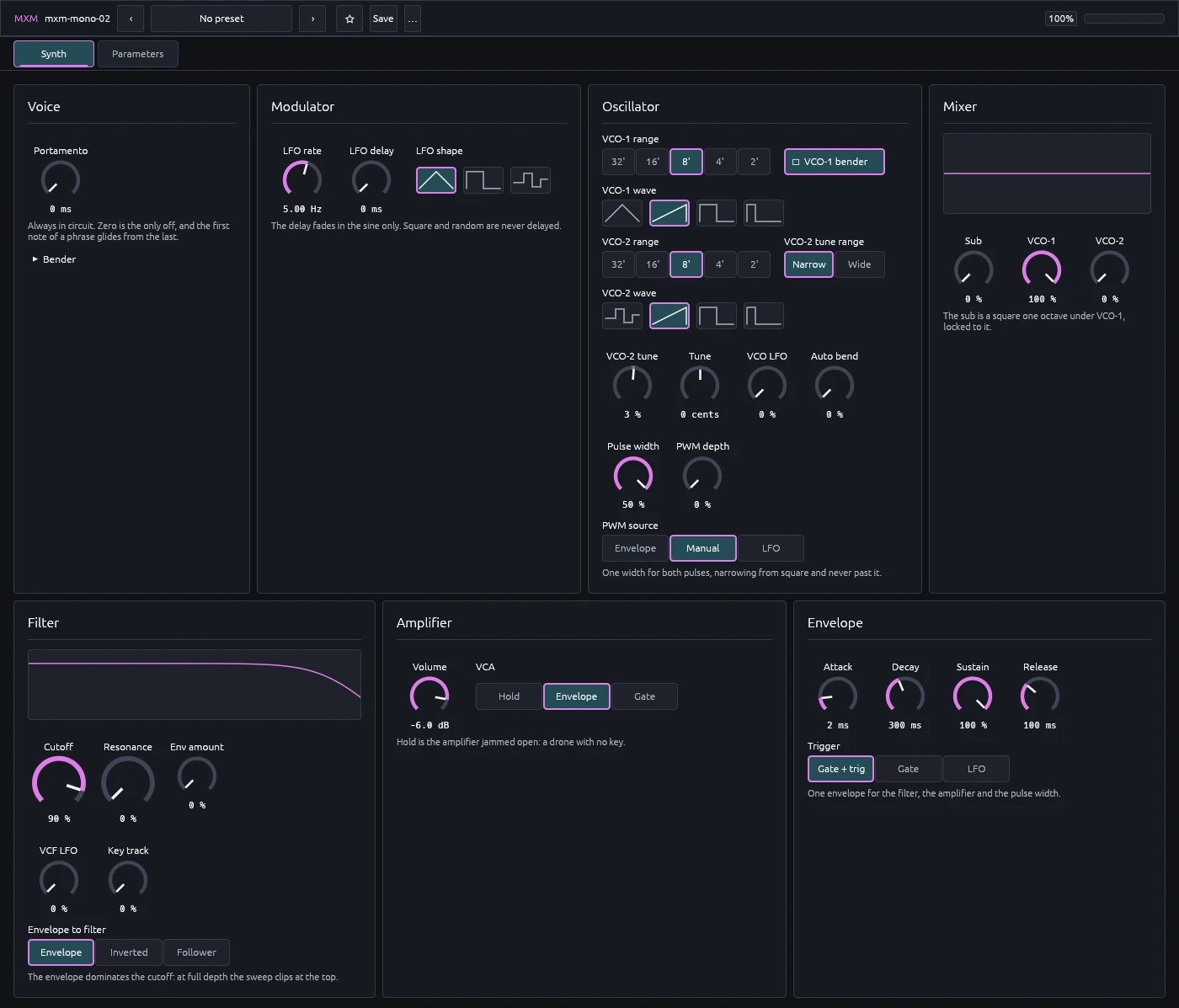Choose noise/random wave for VCO-2

click(622, 316)
